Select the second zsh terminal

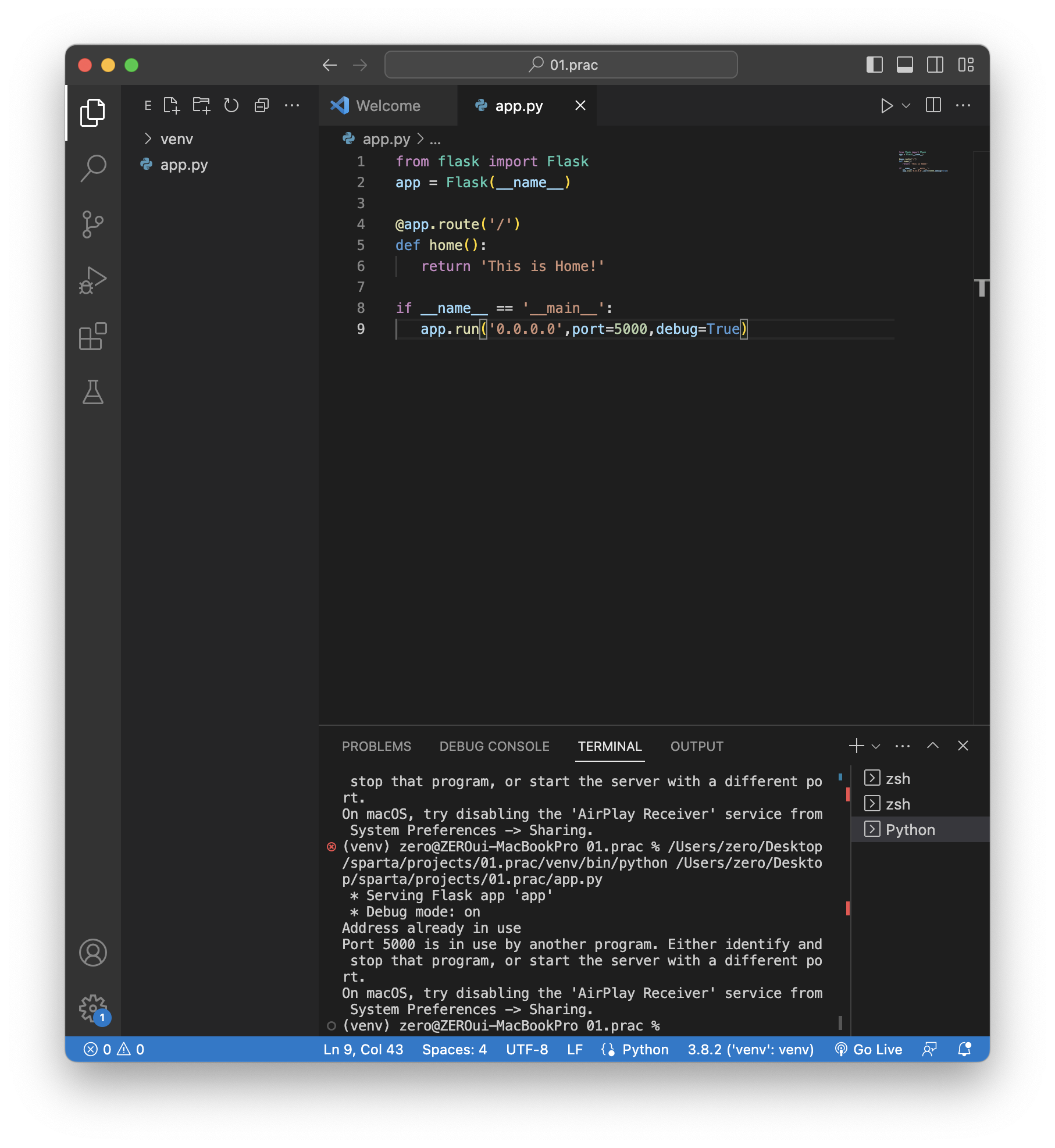(920, 804)
